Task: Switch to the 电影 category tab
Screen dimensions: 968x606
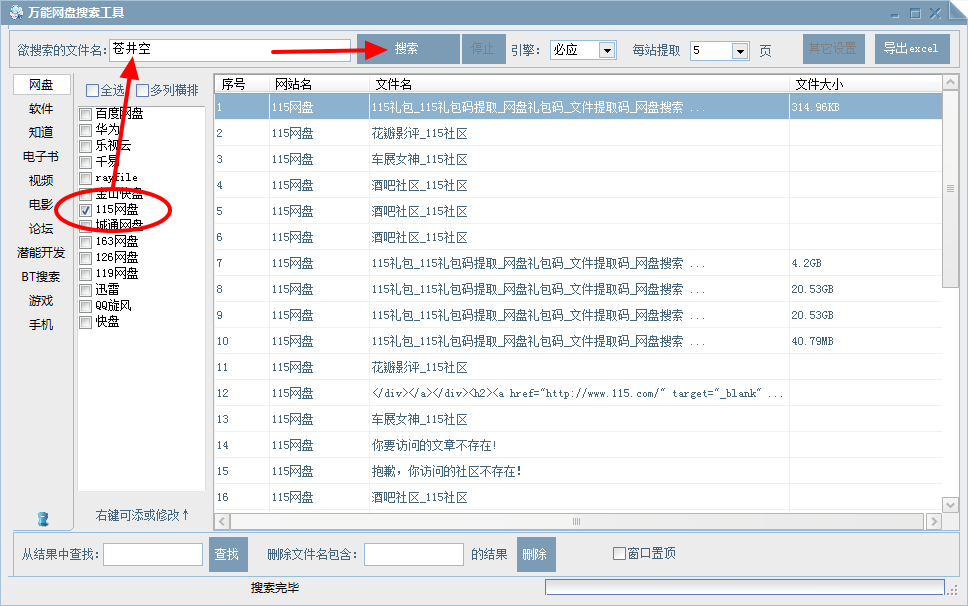Action: [x=41, y=205]
